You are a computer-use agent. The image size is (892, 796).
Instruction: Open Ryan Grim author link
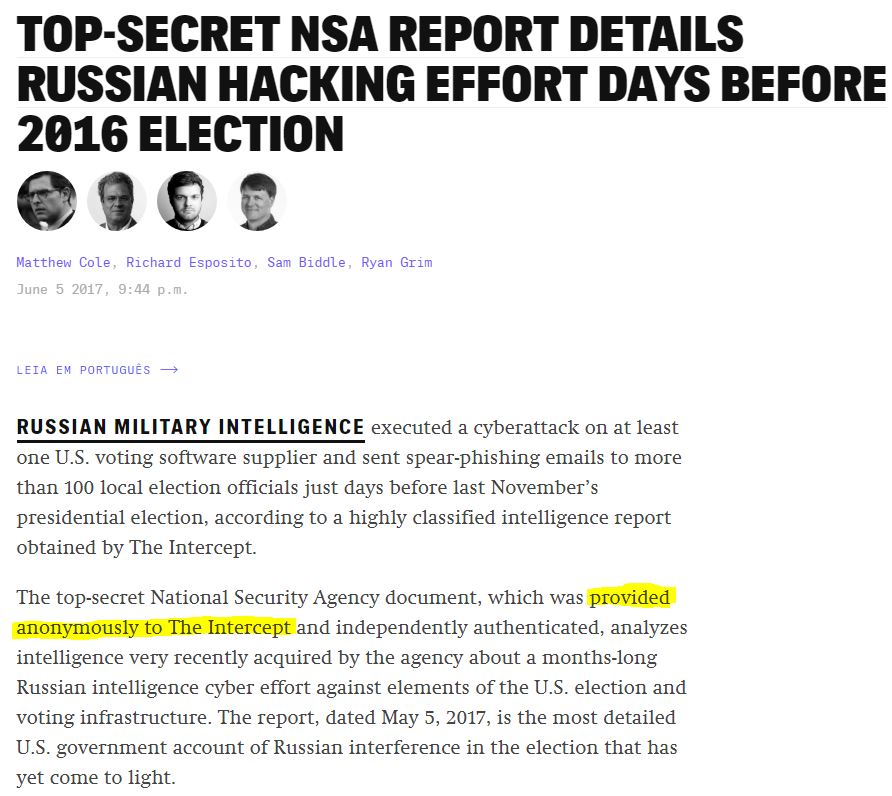(x=397, y=262)
